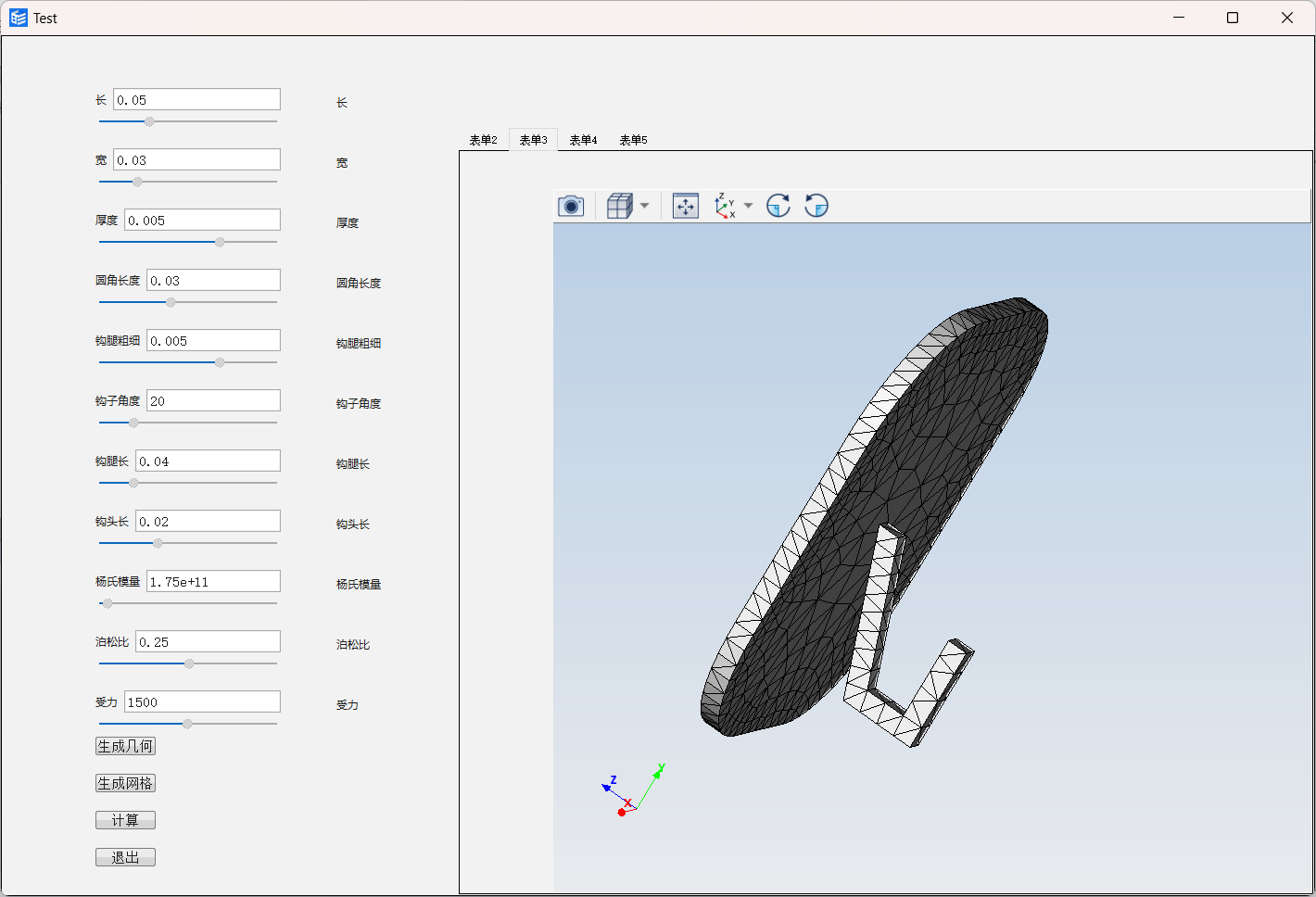Close the Test window
Screen dimensions: 1316x897
coord(1287,18)
